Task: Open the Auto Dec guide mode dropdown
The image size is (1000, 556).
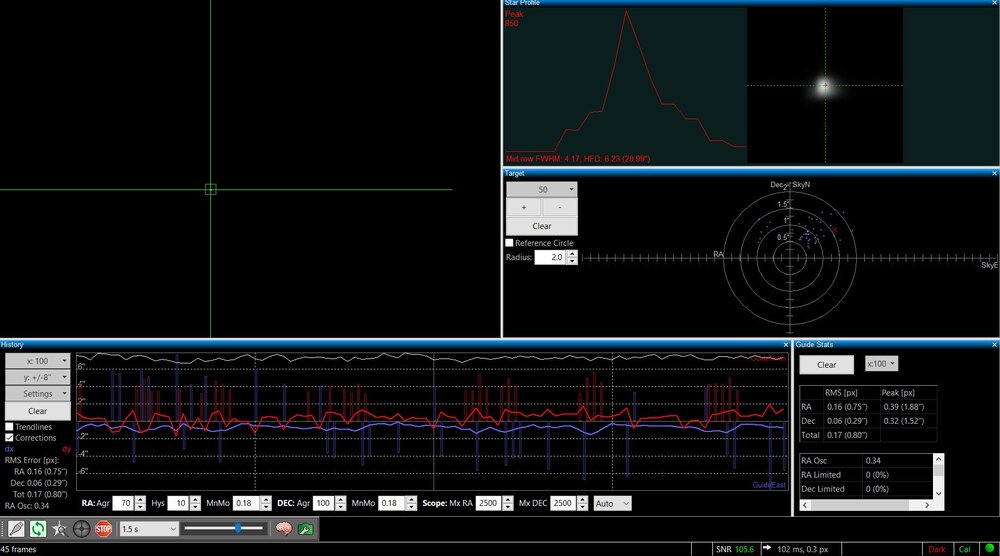Action: (x=612, y=503)
